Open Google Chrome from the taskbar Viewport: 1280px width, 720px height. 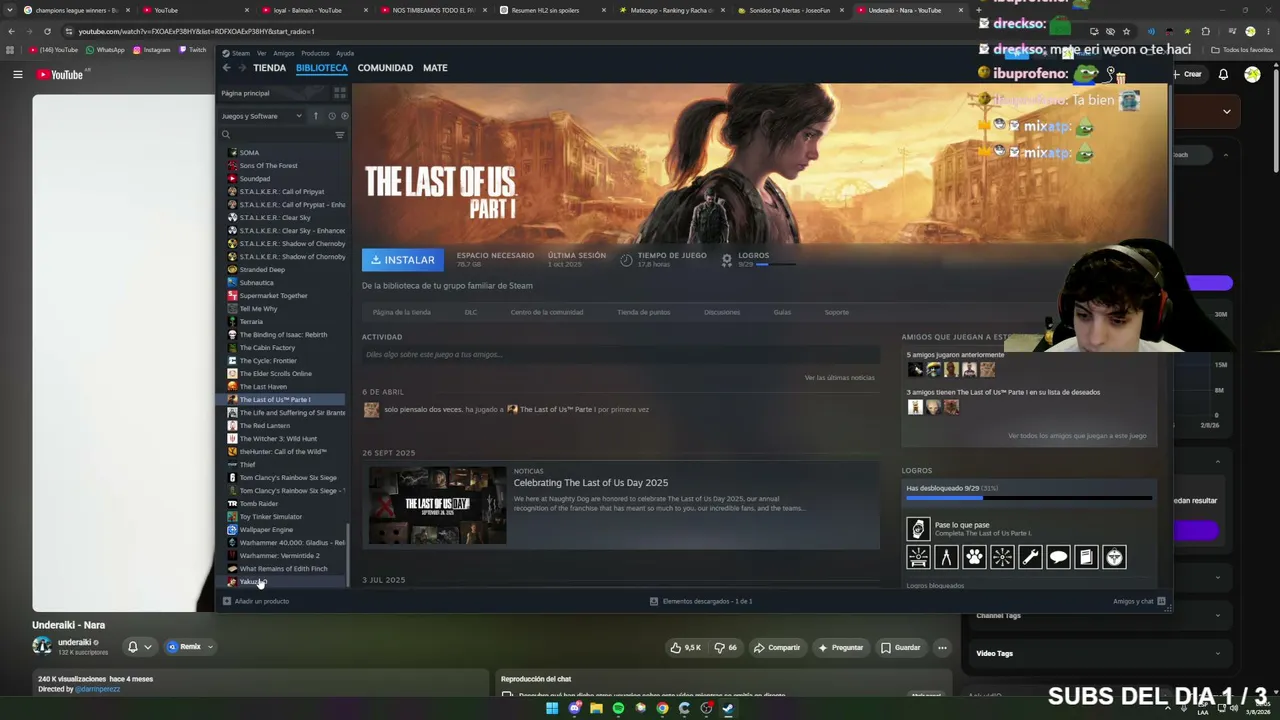click(x=662, y=708)
